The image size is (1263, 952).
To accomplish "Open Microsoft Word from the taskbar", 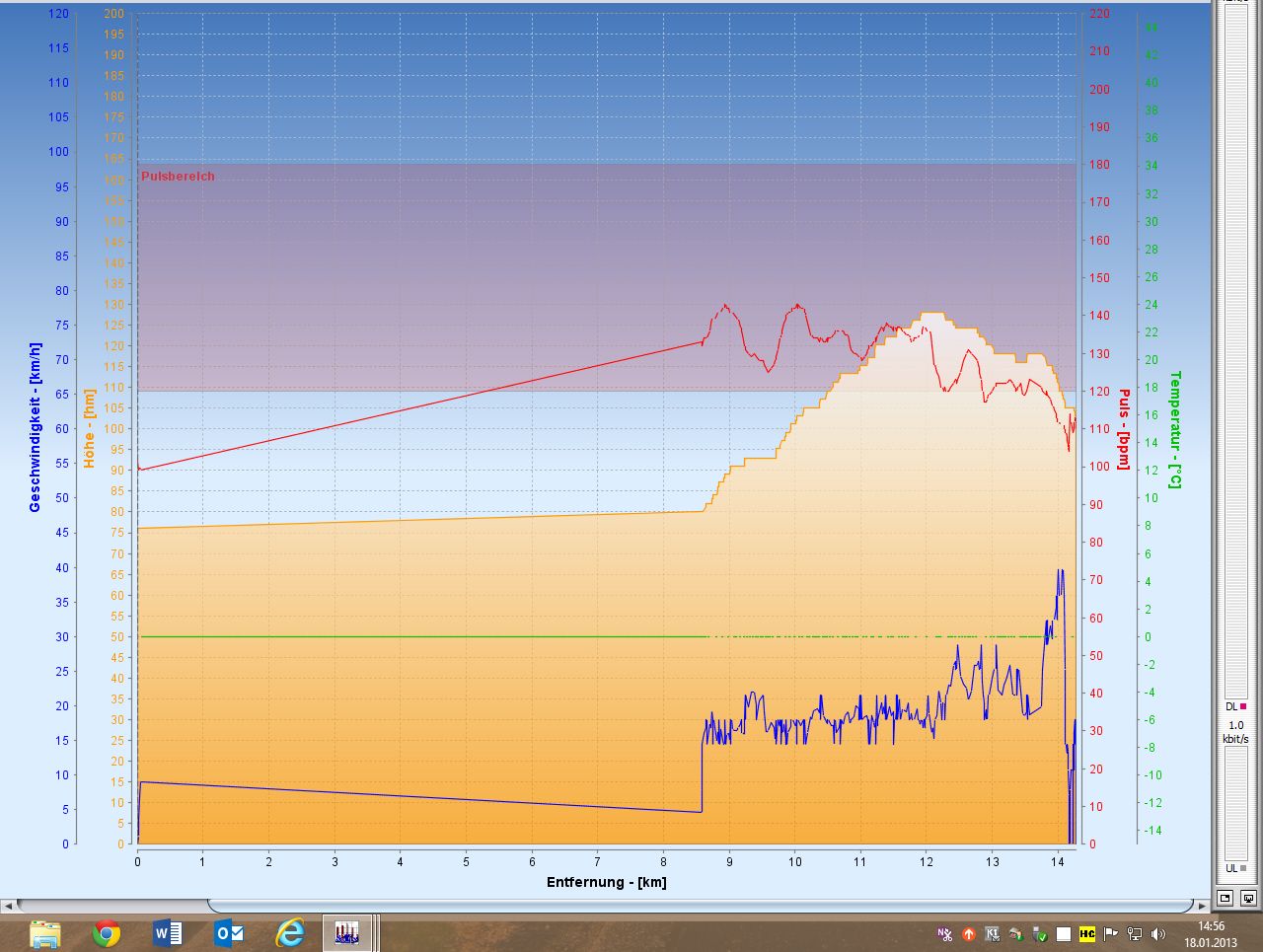I will tap(168, 932).
